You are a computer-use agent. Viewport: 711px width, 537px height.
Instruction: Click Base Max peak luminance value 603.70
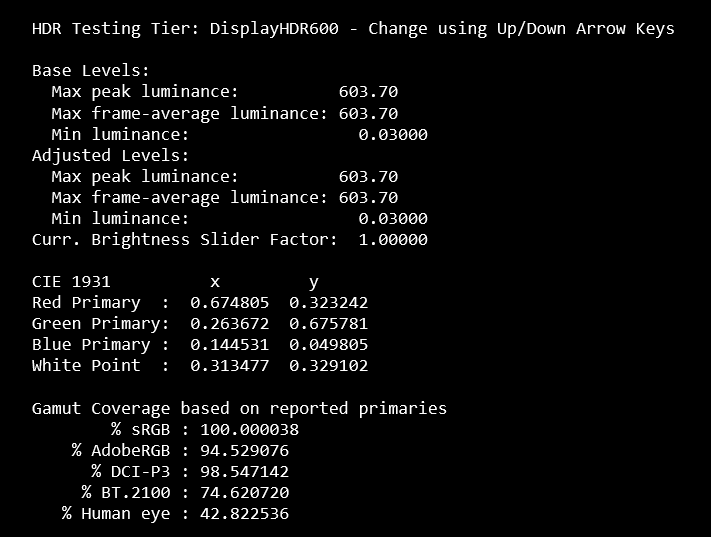368,92
